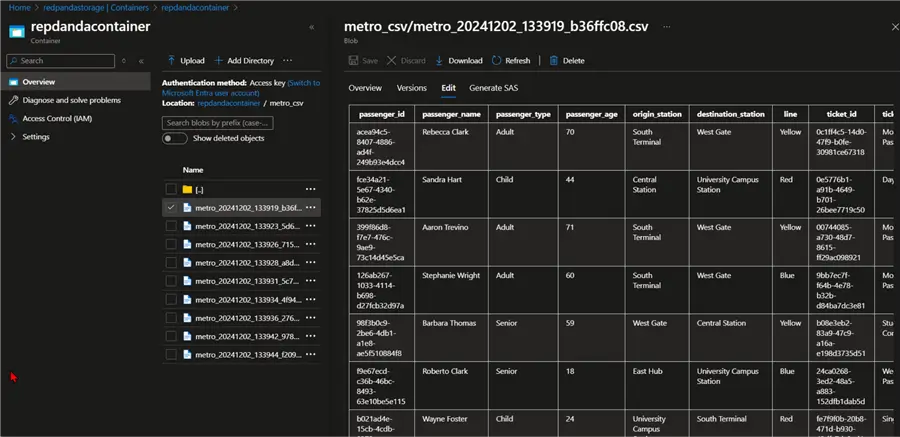Expand the Settings section chevron
The height and width of the screenshot is (437, 900).
tap(13, 137)
